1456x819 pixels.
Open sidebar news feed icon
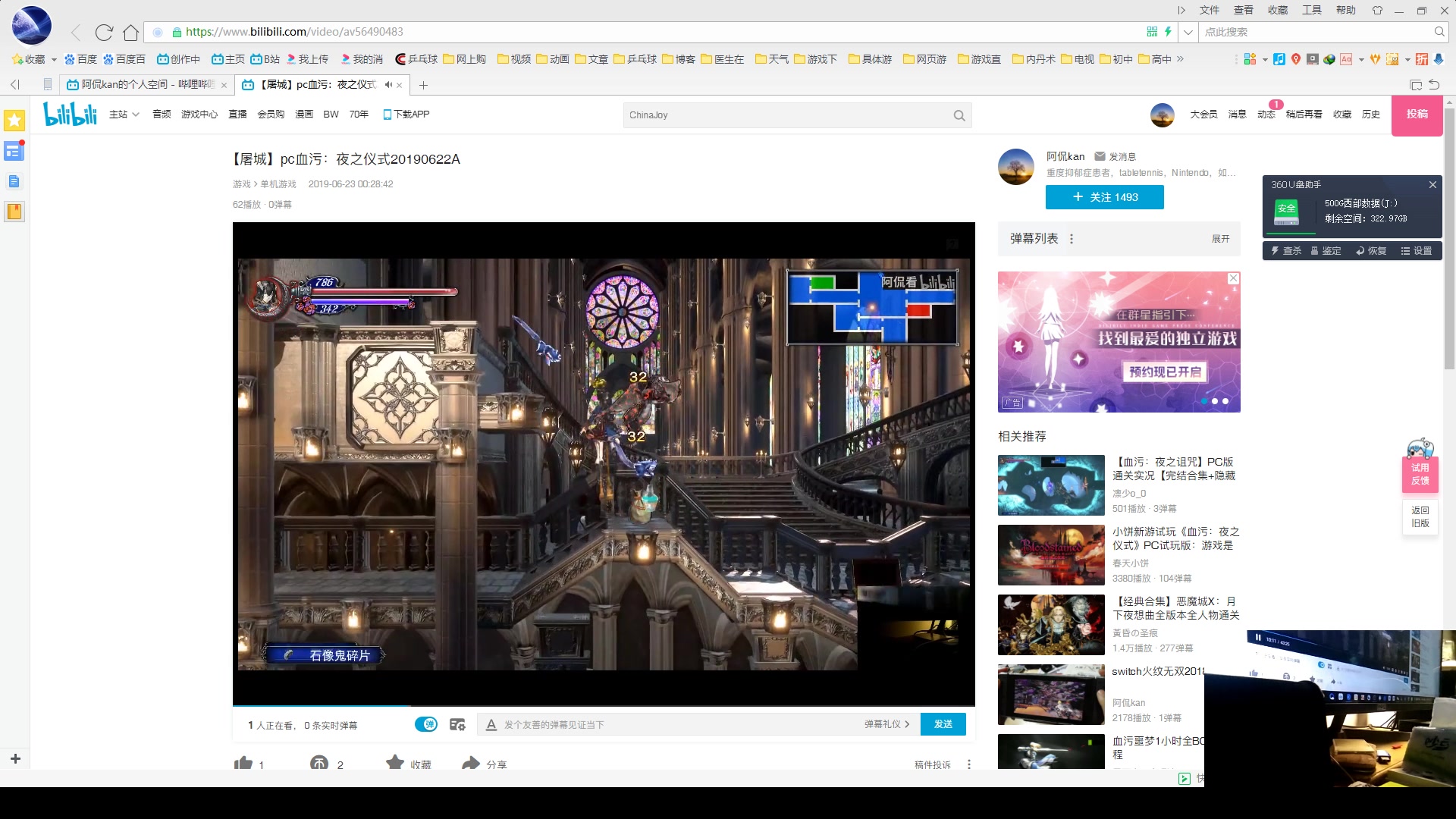[14, 151]
